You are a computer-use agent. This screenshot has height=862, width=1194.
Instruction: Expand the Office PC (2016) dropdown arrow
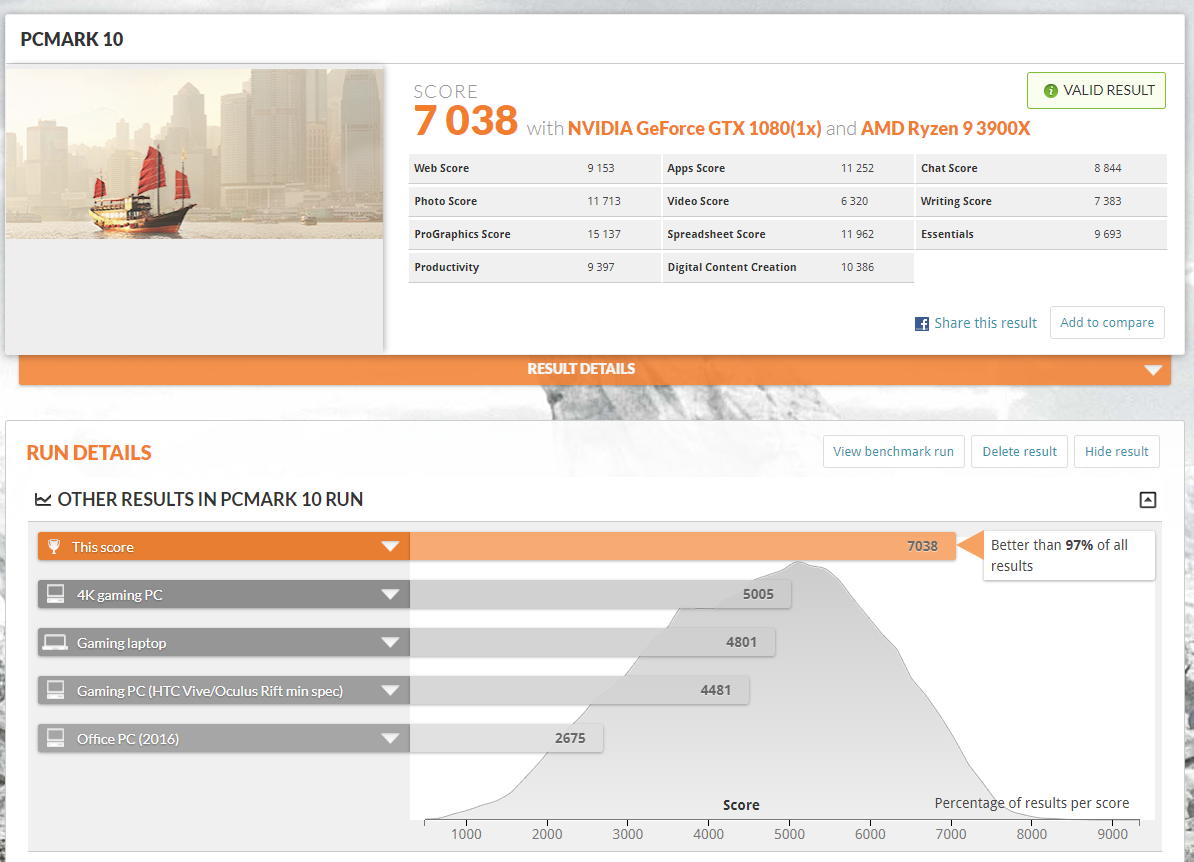point(390,739)
